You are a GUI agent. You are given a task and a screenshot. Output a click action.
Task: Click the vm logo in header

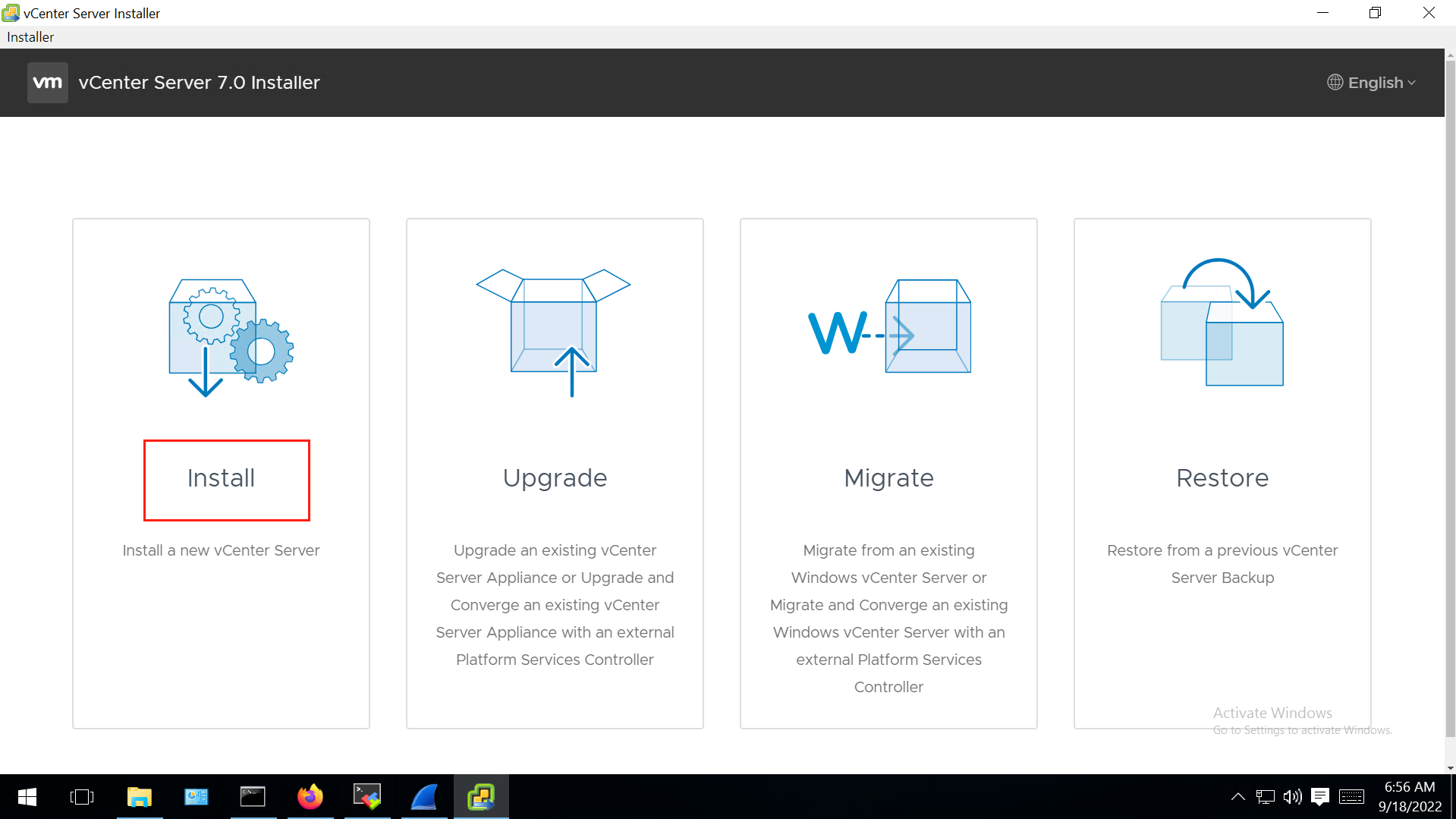[x=48, y=82]
